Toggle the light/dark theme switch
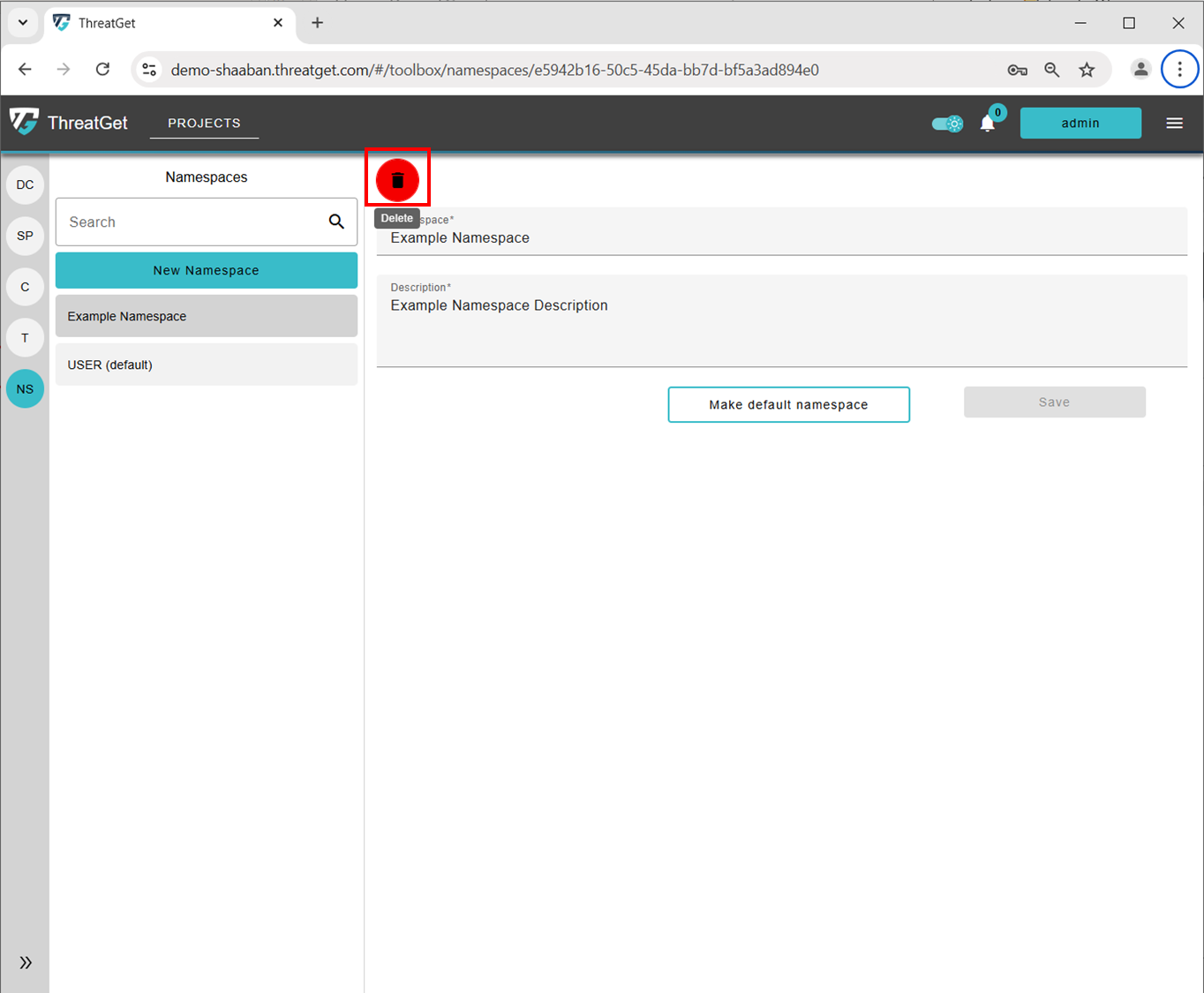Image resolution: width=1204 pixels, height=993 pixels. click(947, 124)
